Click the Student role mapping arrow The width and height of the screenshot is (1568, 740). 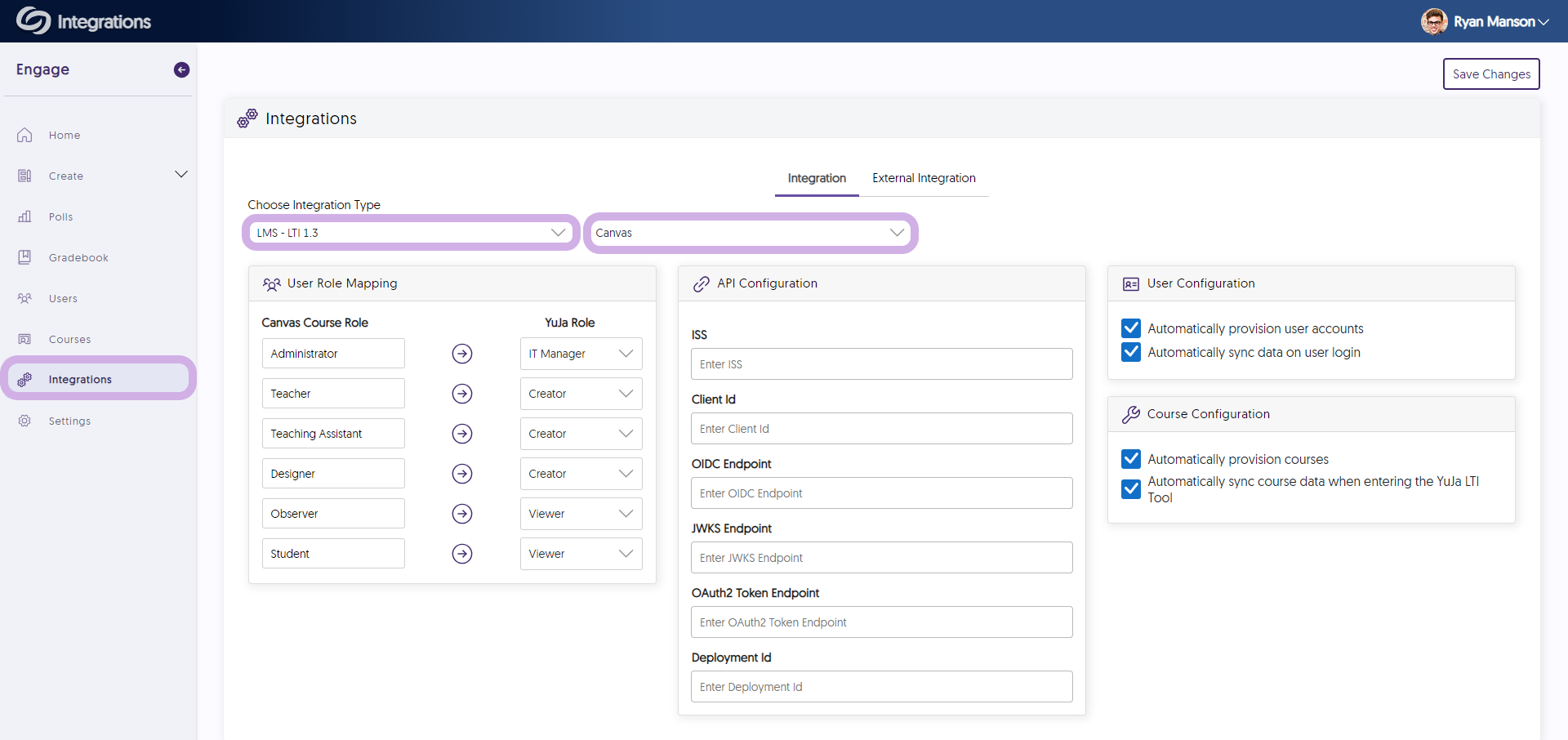(462, 554)
